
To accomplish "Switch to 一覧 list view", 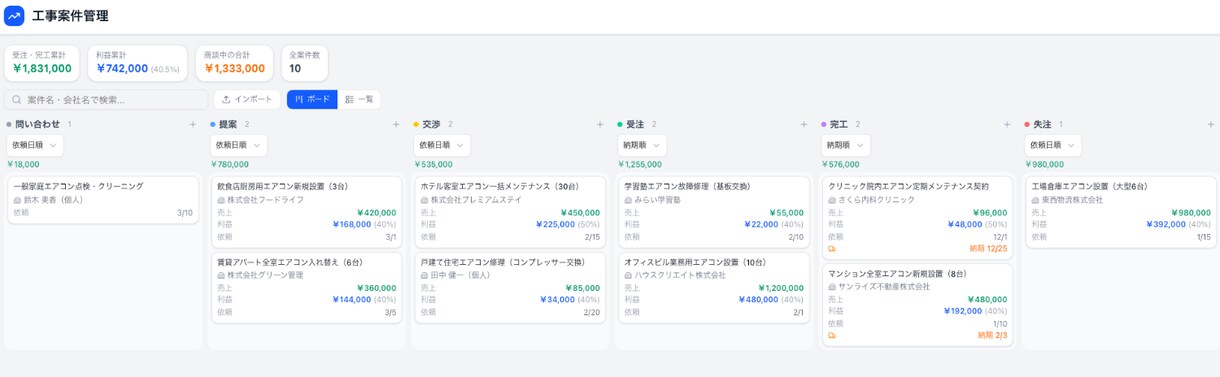I will pyautogui.click(x=359, y=99).
